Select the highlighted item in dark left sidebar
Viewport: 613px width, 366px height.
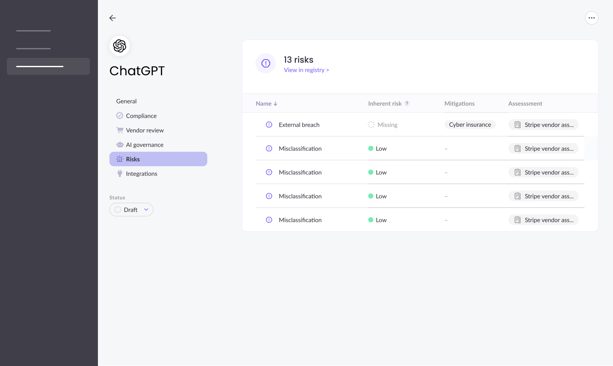pos(48,66)
